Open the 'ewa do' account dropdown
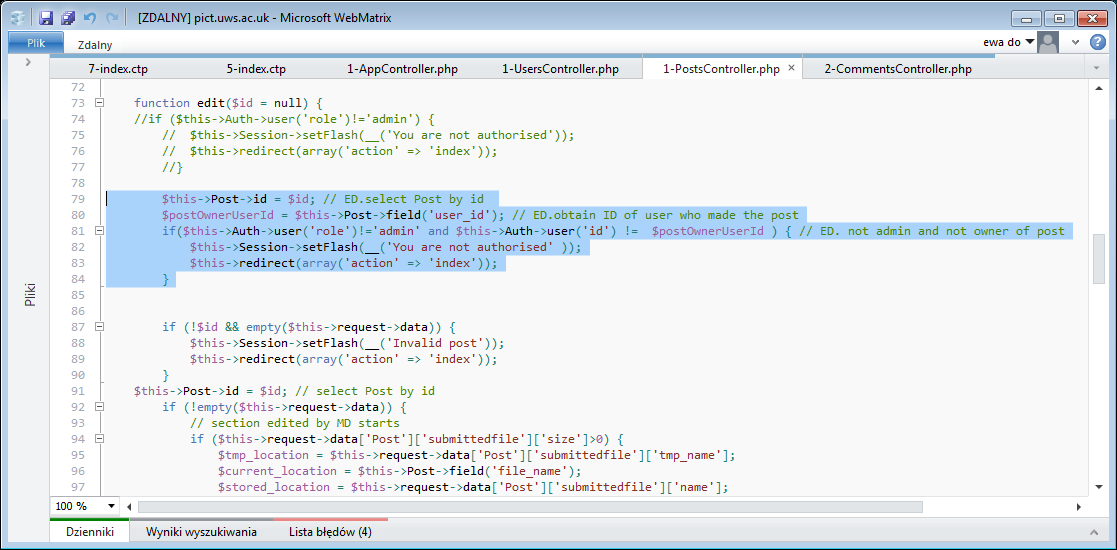The width and height of the screenshot is (1117, 550). [1009, 42]
